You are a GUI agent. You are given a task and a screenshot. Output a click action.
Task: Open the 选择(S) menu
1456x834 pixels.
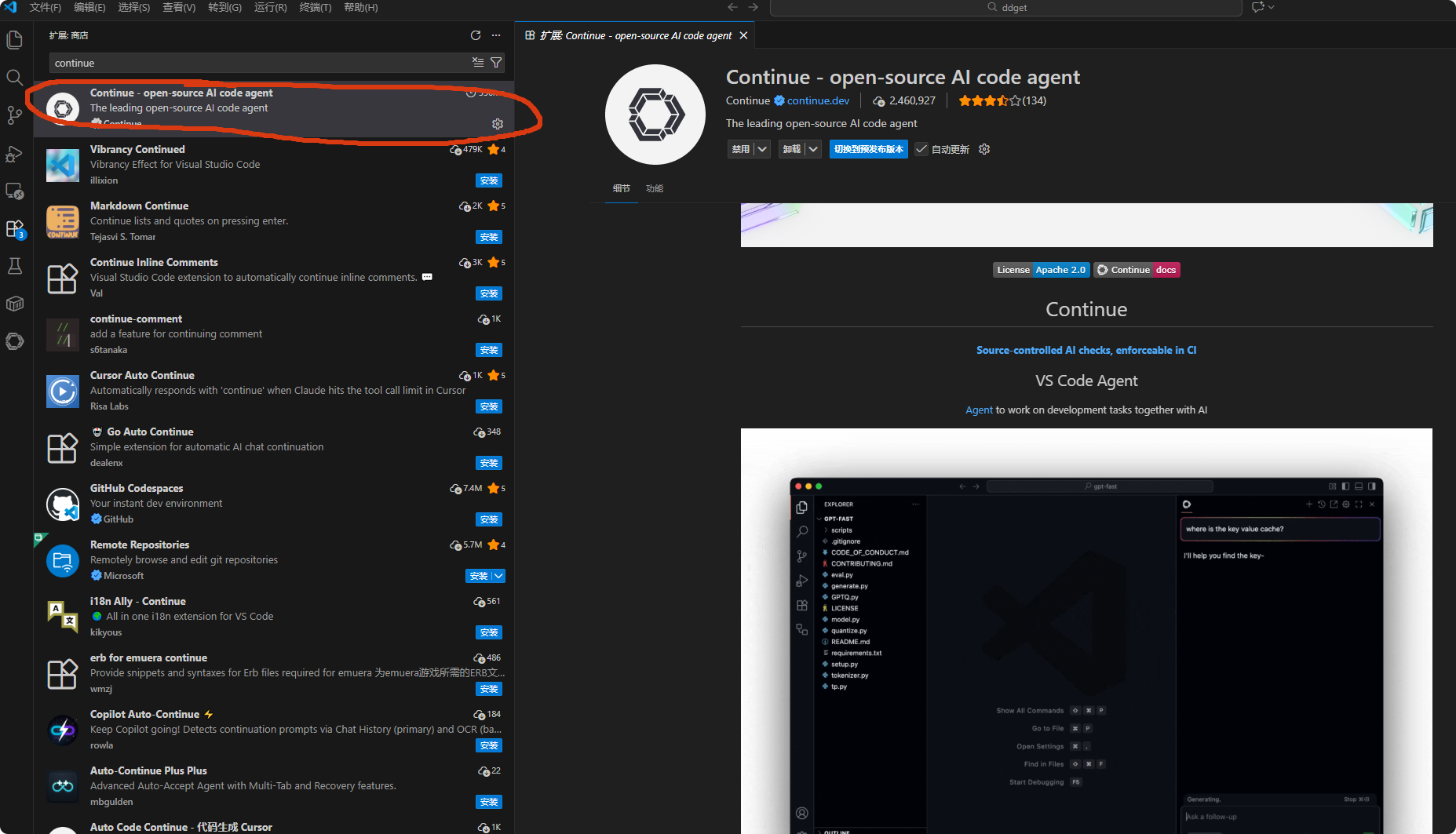pyautogui.click(x=134, y=7)
